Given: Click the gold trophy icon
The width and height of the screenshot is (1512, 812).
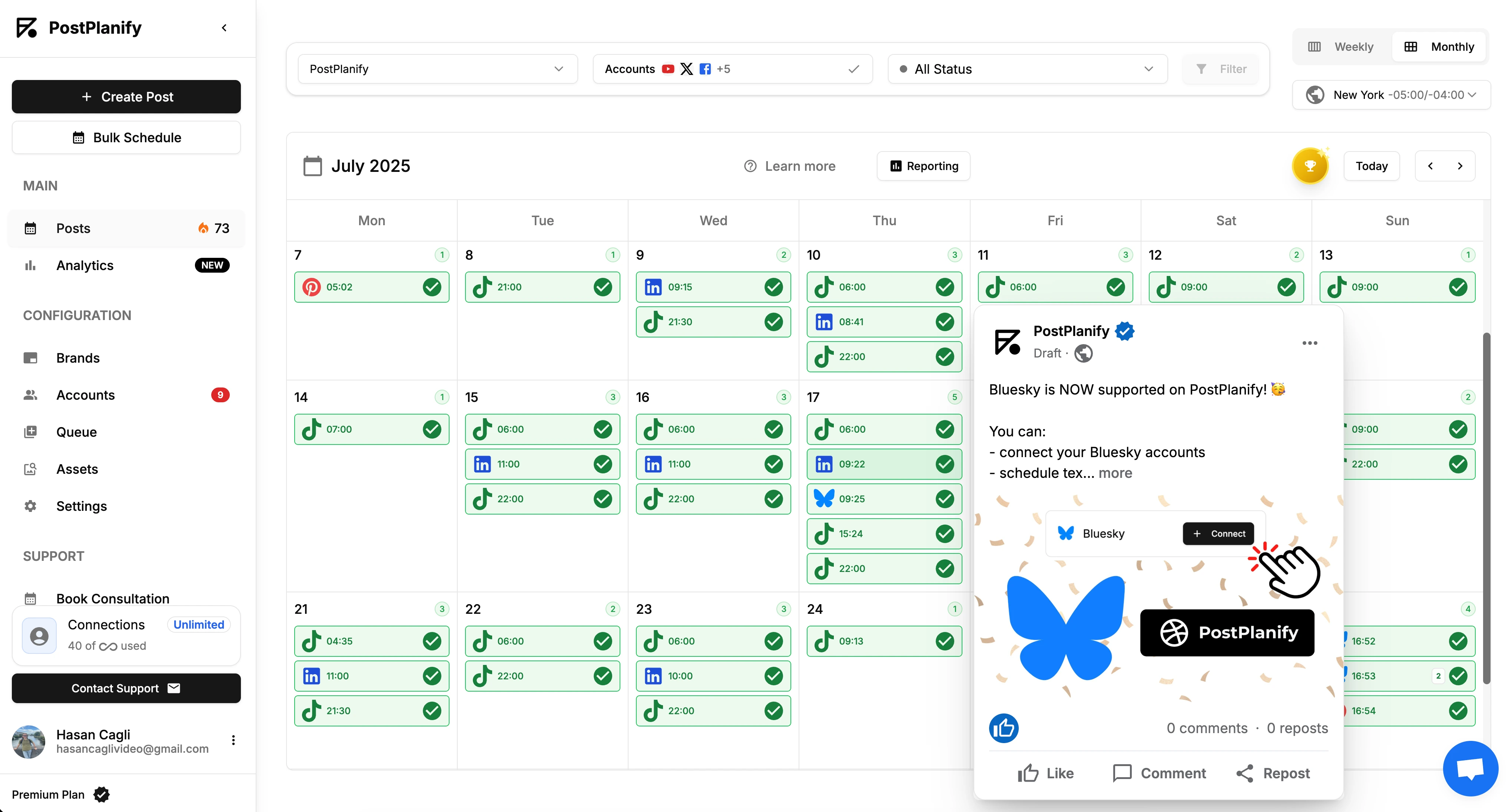Looking at the screenshot, I should pyautogui.click(x=1310, y=166).
